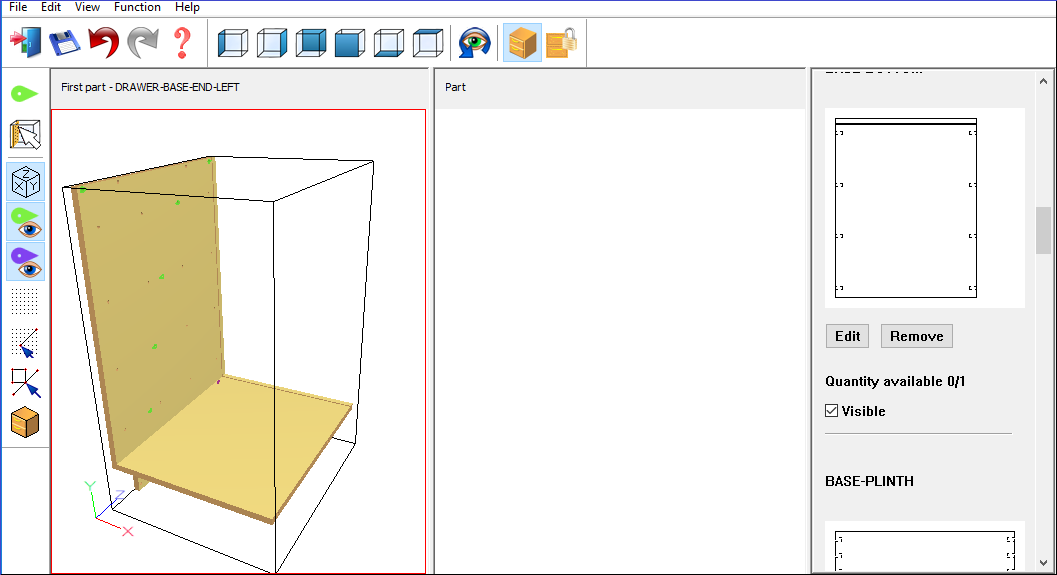Click the dotted grid icon

25,301
